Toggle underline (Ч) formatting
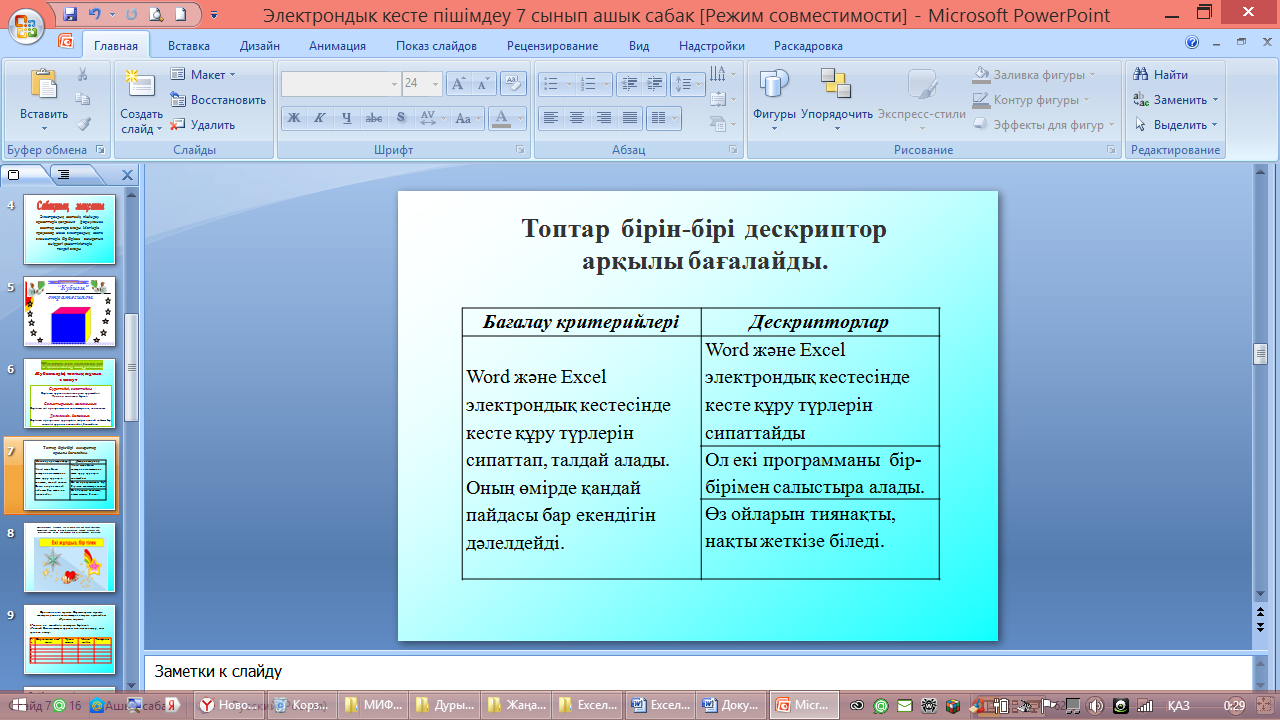The height and width of the screenshot is (720, 1280). point(346,118)
